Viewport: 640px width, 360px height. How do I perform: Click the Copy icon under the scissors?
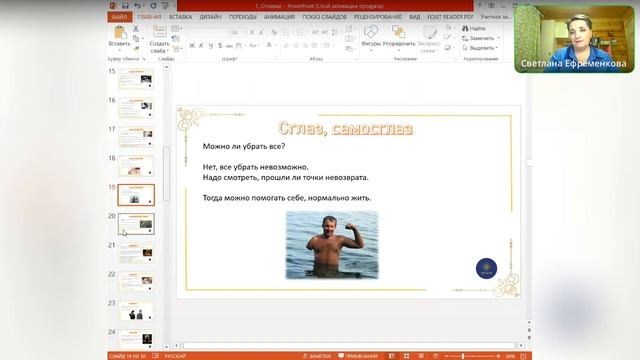pyautogui.click(x=136, y=38)
